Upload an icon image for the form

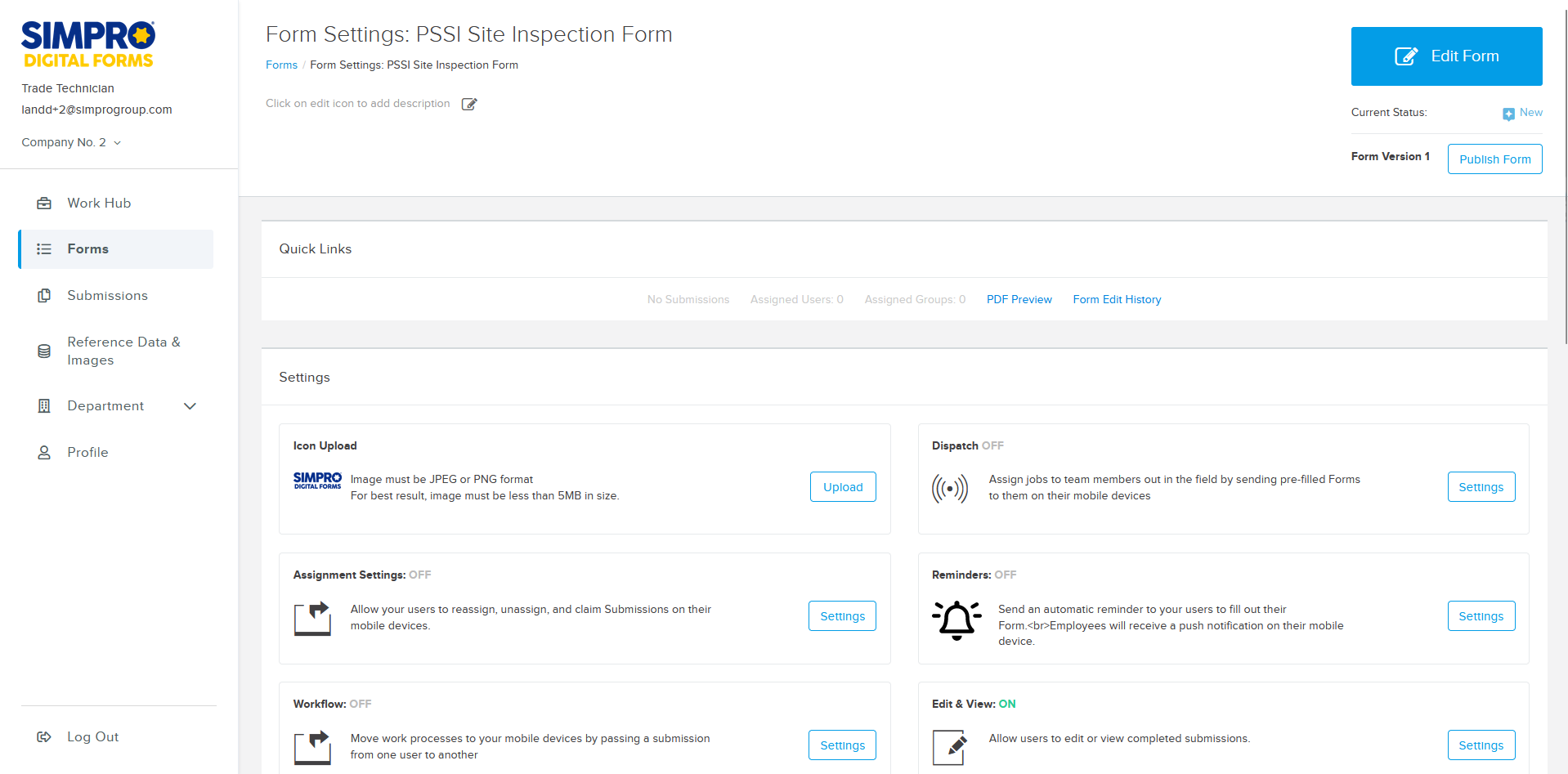coord(842,486)
